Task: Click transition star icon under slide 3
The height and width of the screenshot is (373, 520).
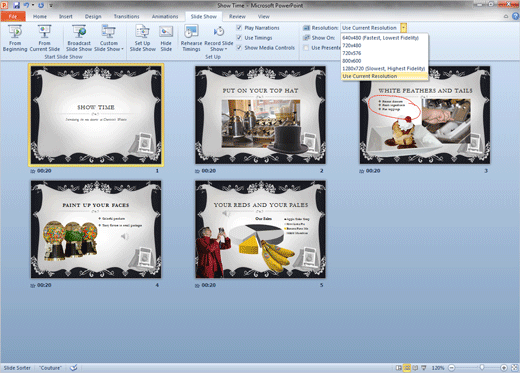Action: (x=362, y=171)
